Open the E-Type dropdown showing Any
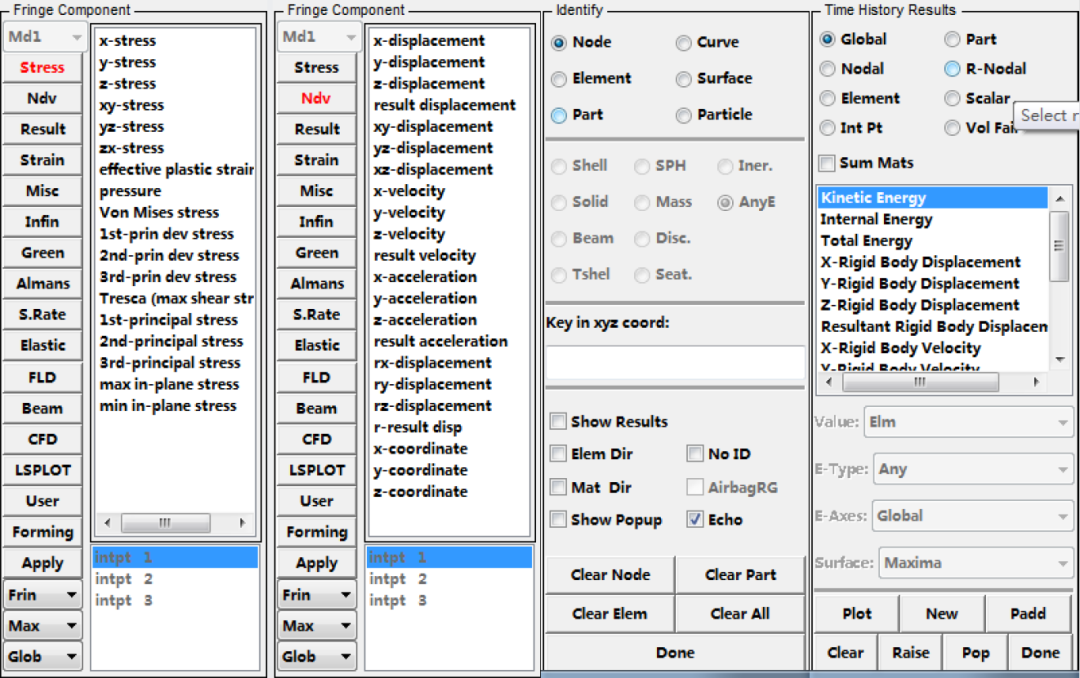Viewport: 1080px width, 678px height. pos(973,469)
